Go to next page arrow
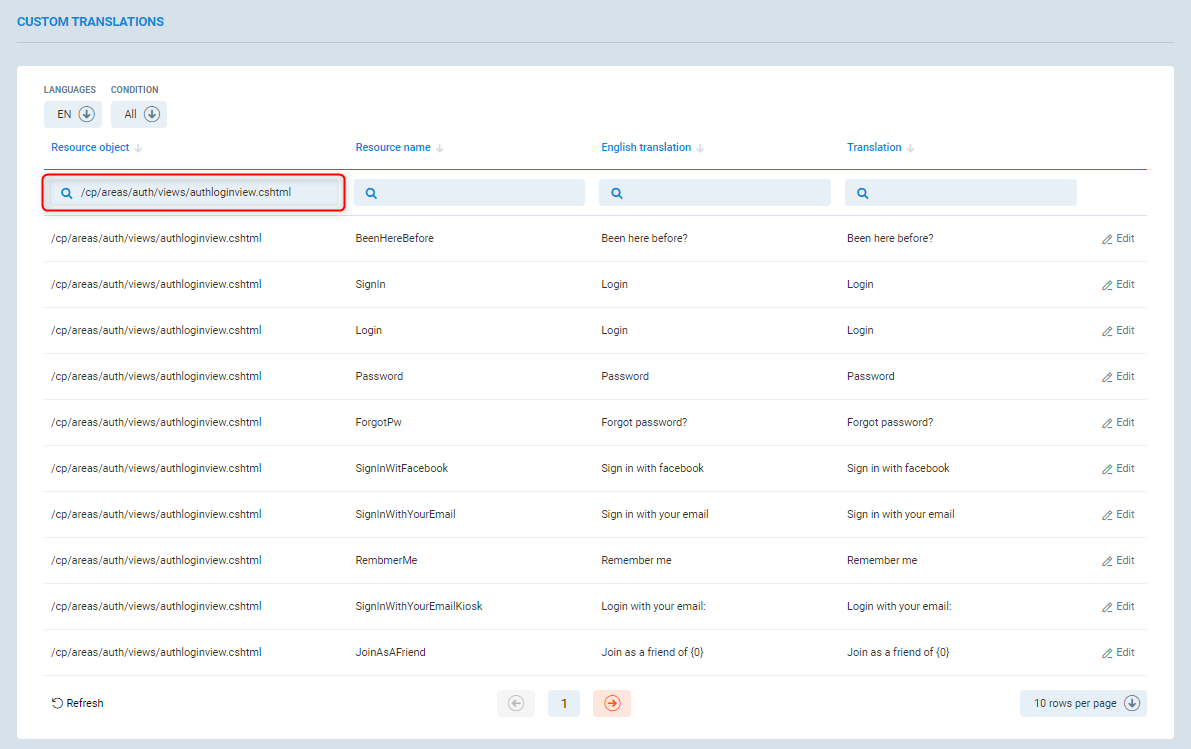 coord(612,703)
